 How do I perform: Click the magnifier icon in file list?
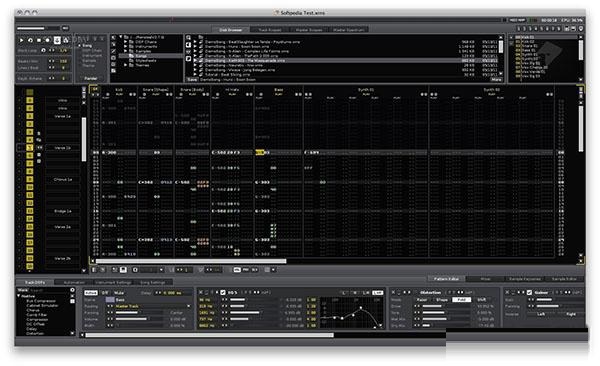coord(188,38)
